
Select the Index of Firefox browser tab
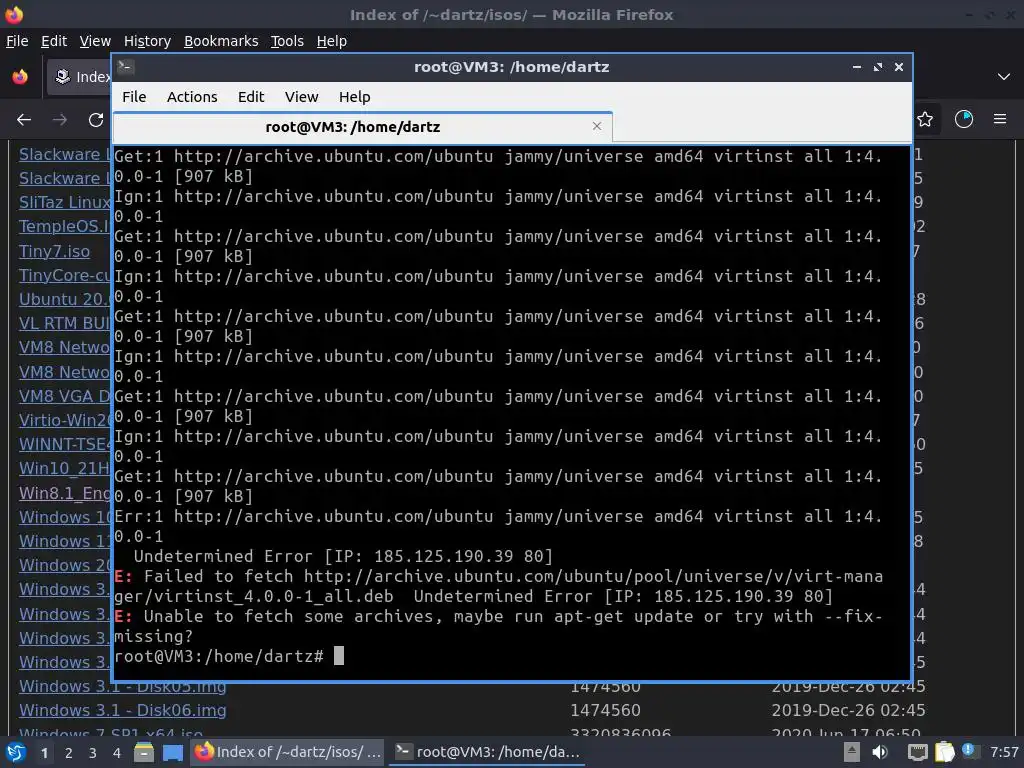point(78,77)
